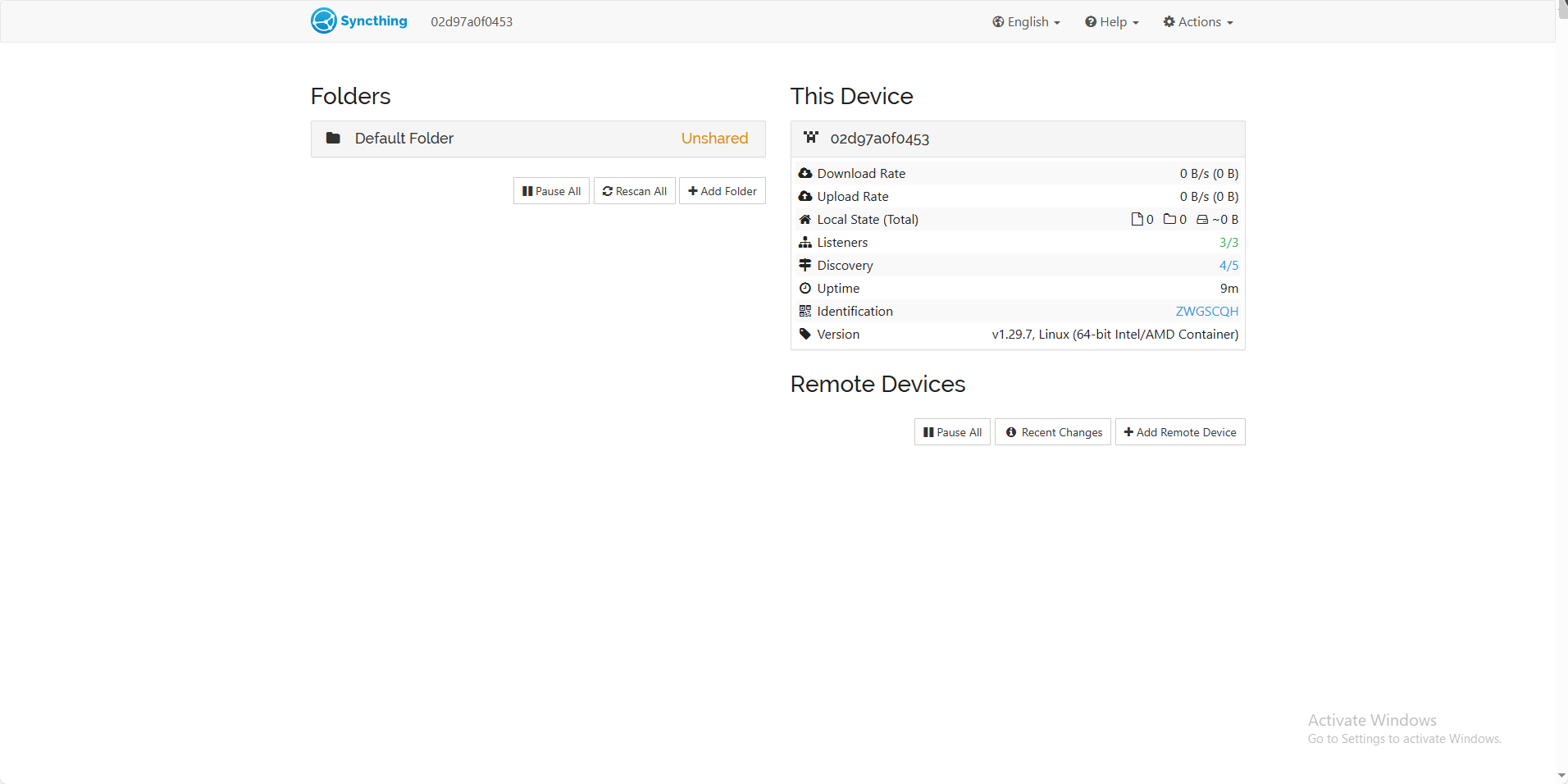This screenshot has height=784, width=1568.
Task: Open Recent Changes
Action: click(x=1053, y=432)
